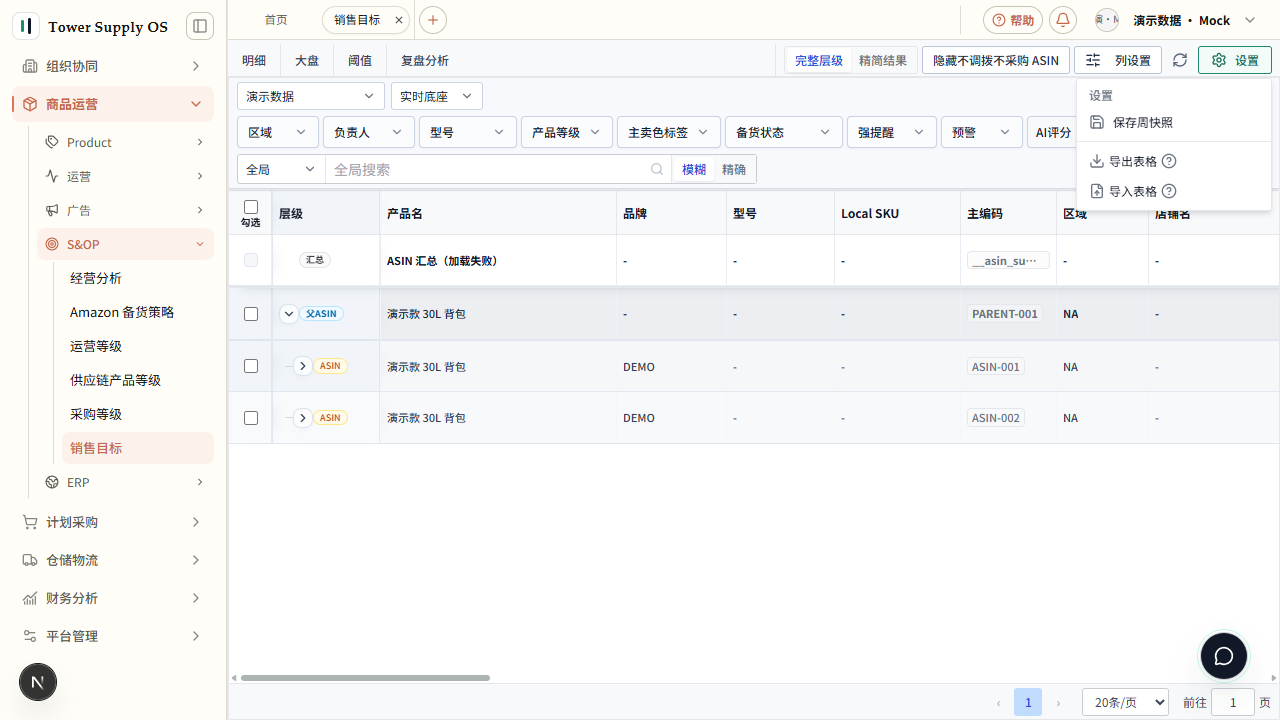This screenshot has width=1280, height=720.
Task: Click the help icon beside 导入表格
Action: (x=1169, y=191)
